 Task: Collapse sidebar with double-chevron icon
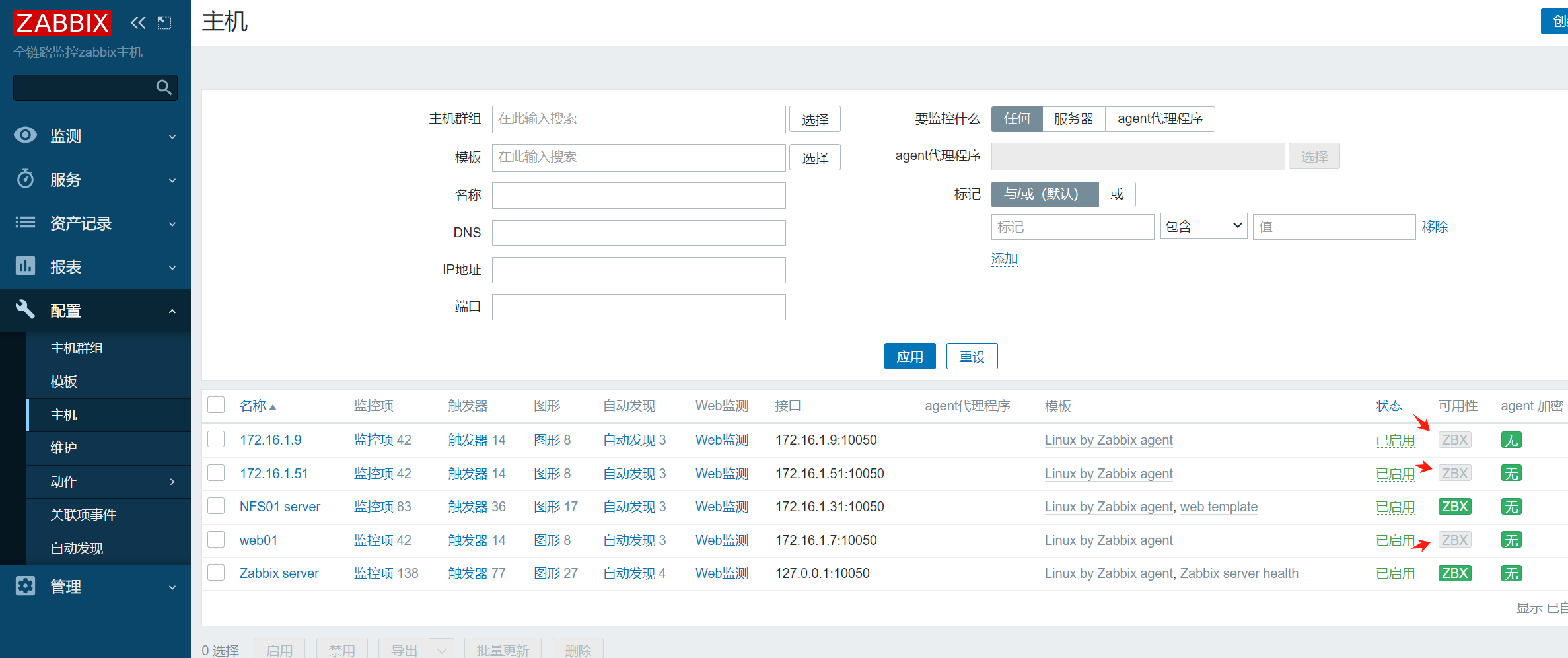138,23
